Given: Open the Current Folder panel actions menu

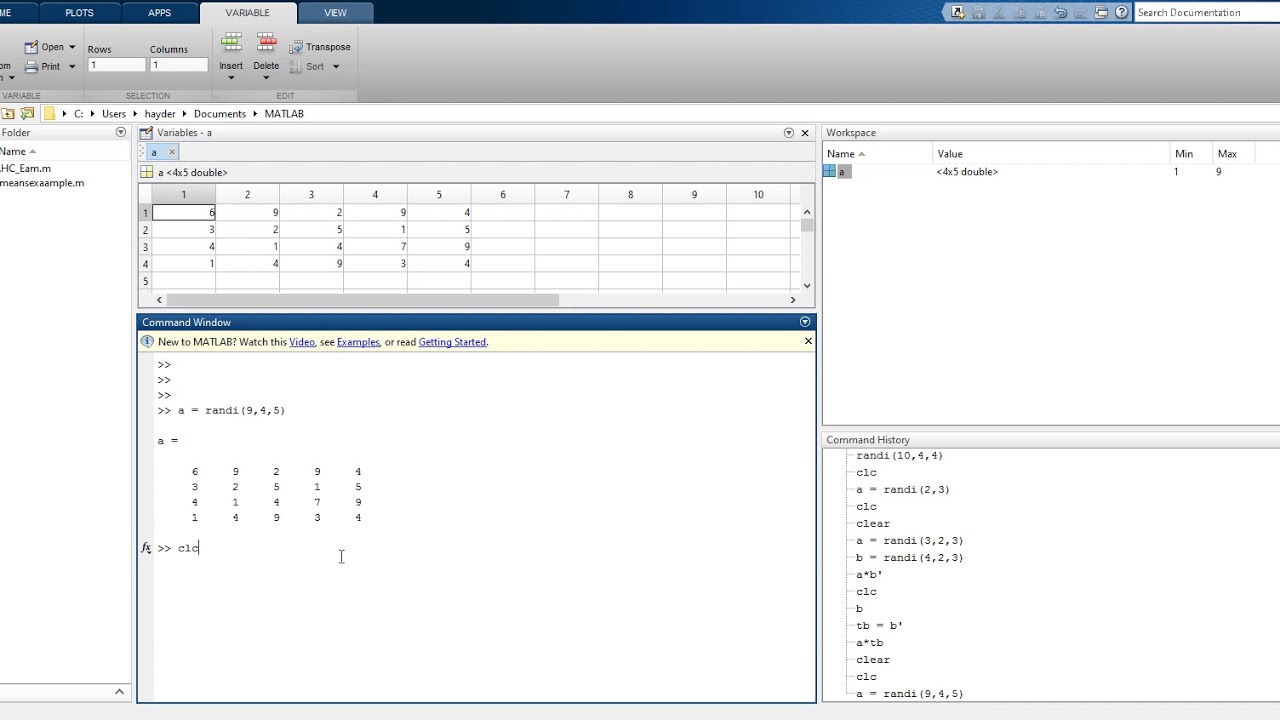Looking at the screenshot, I should click(x=121, y=132).
